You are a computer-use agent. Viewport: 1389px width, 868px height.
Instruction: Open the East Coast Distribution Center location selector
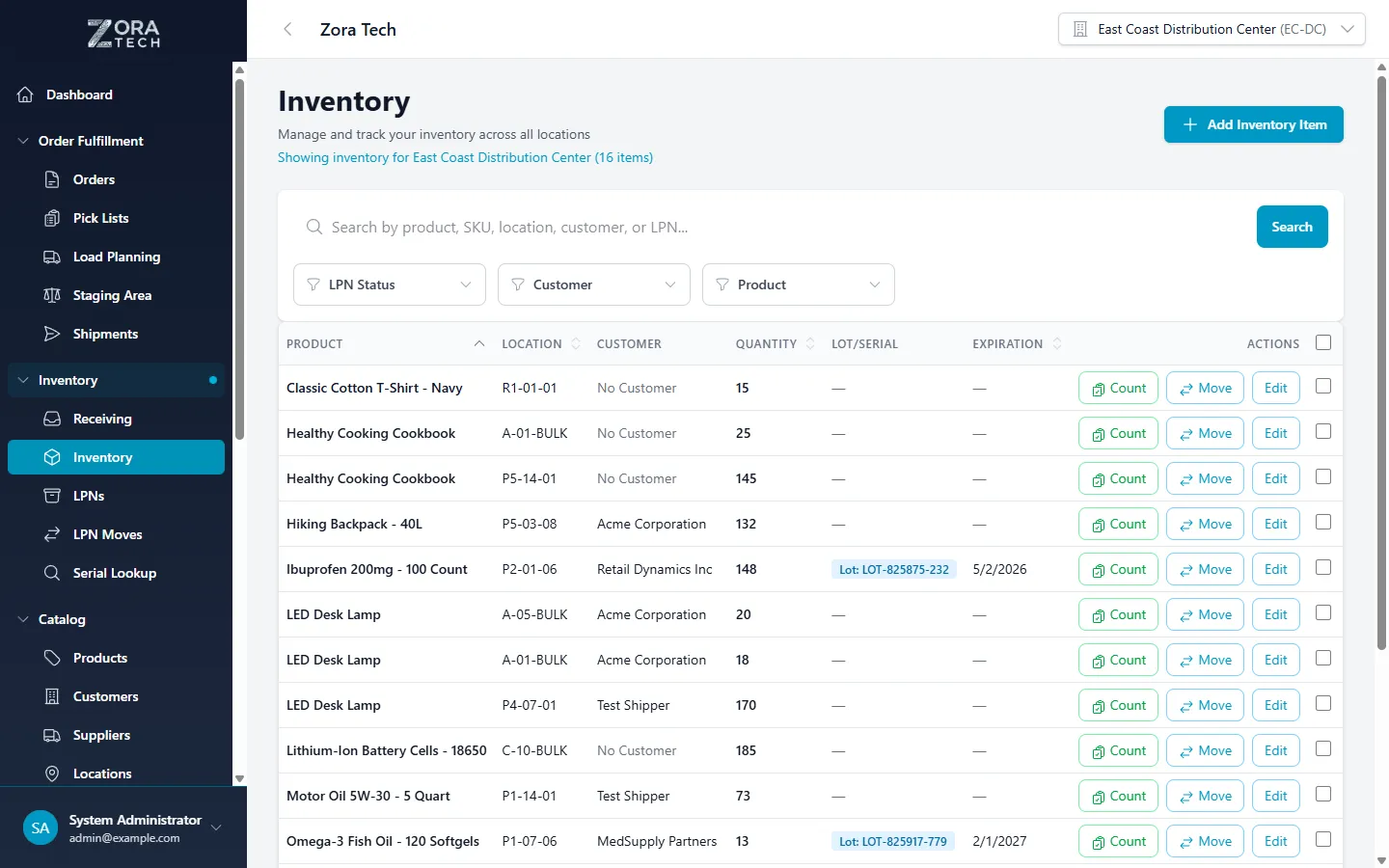coord(1211,29)
